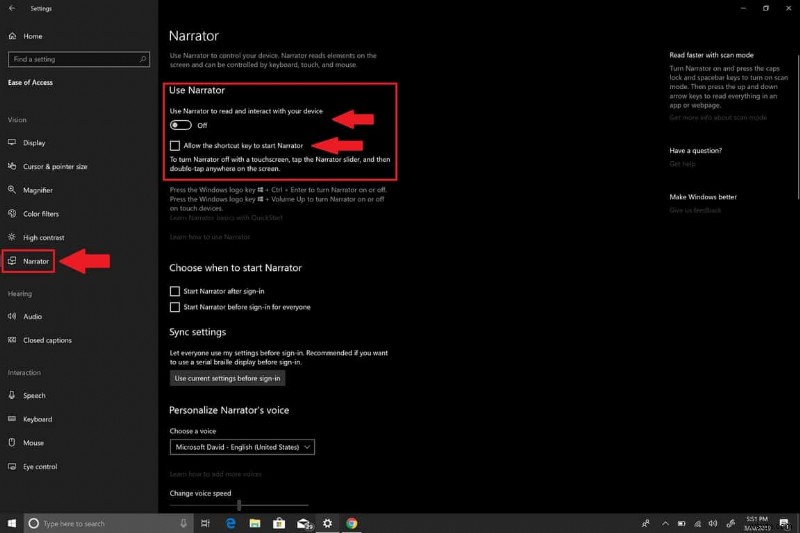Screen dimensions: 800x533
Task: Open Magnifier settings
Action: [30, 190]
